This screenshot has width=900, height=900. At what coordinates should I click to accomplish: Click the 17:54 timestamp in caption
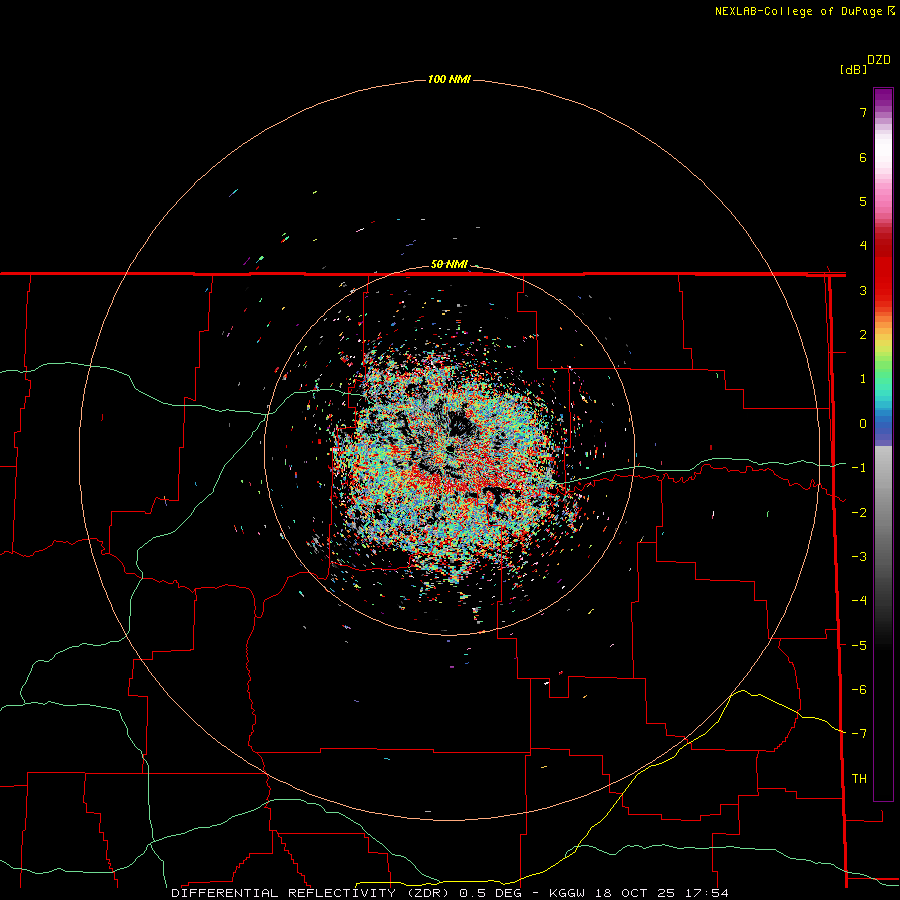(x=707, y=893)
